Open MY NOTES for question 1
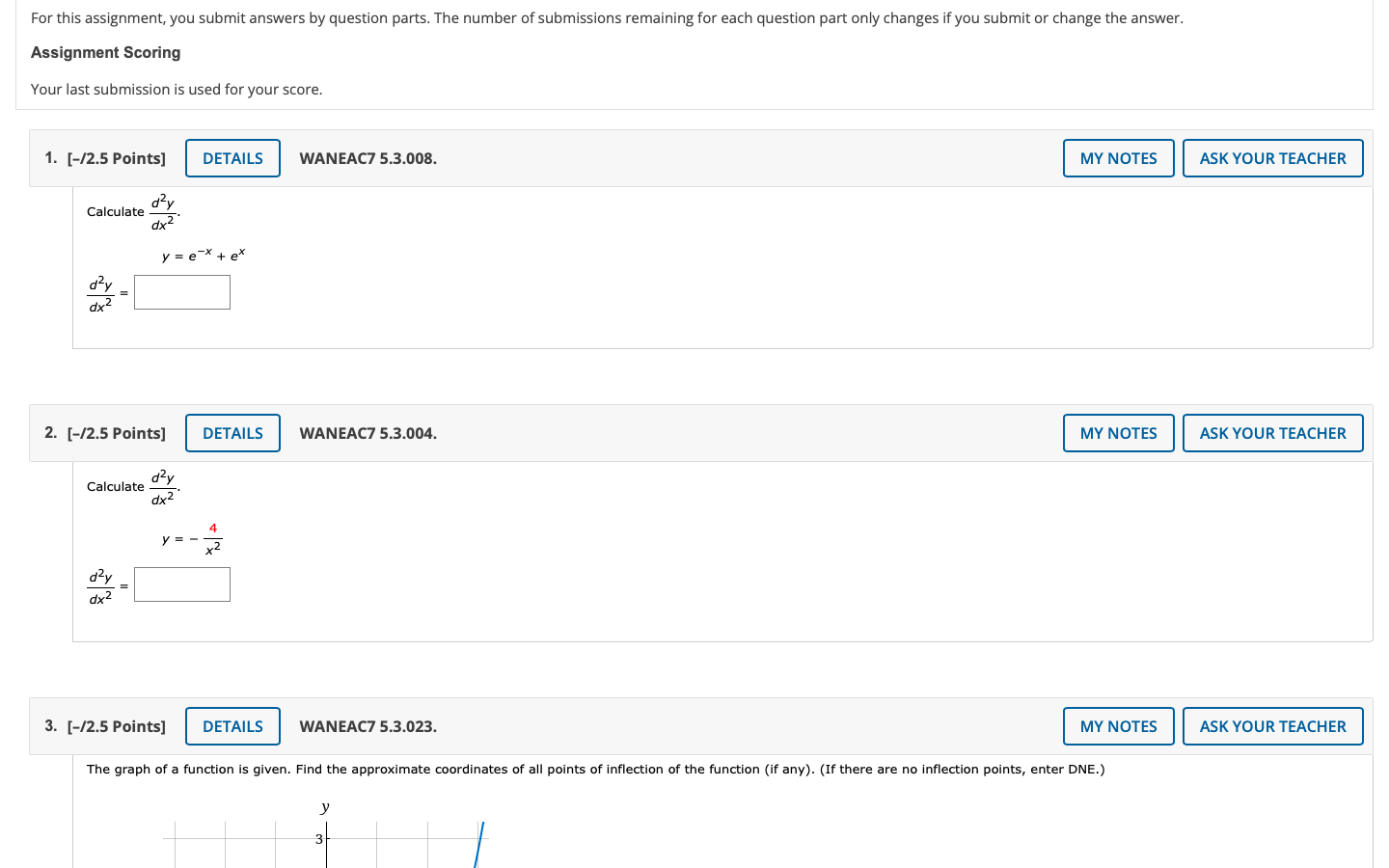 1118,158
